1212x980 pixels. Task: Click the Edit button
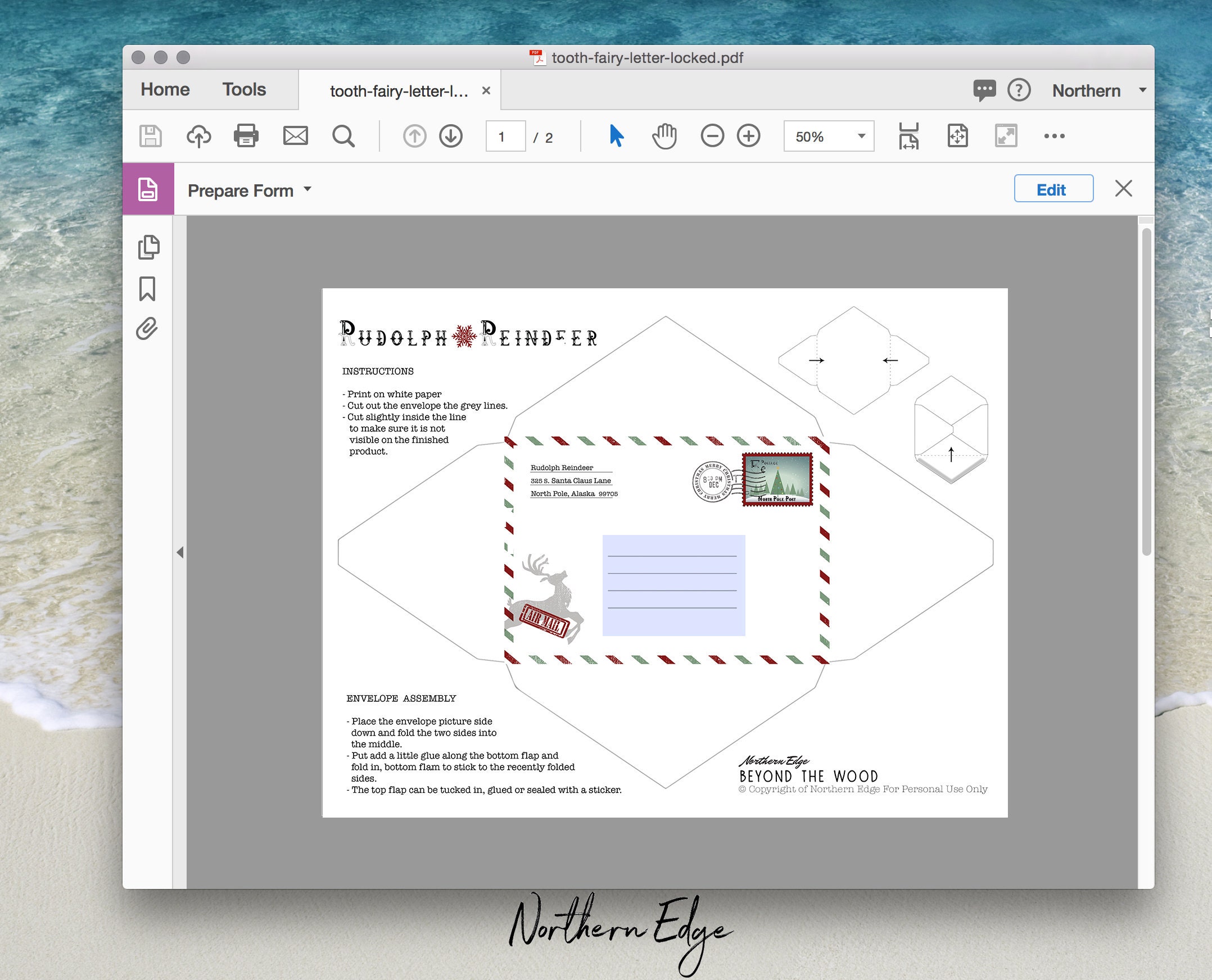tap(1053, 189)
